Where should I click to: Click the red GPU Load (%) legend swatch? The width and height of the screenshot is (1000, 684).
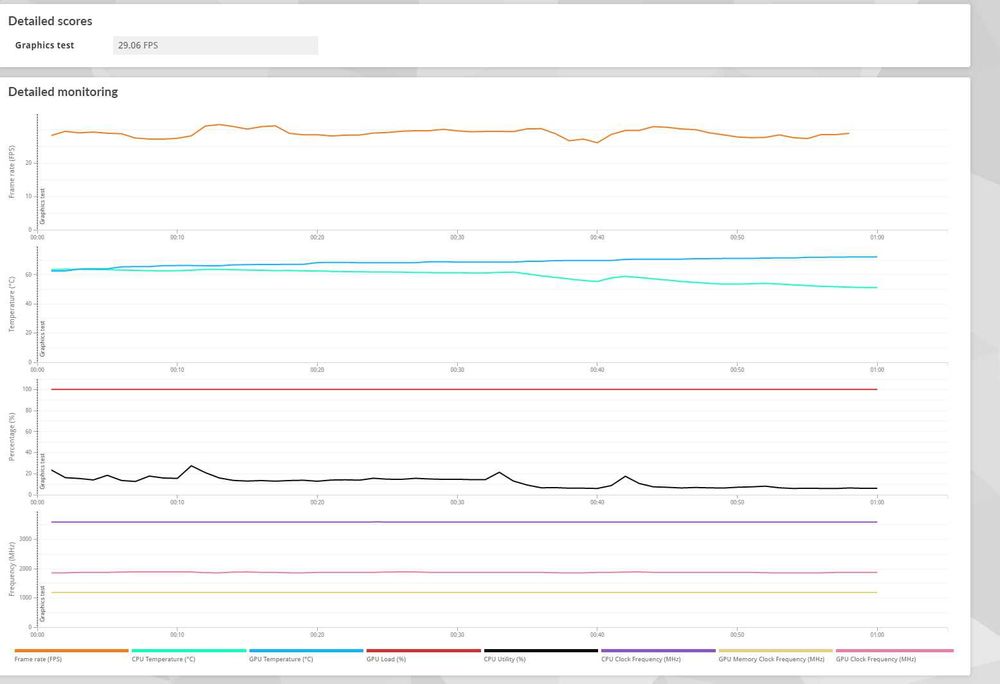(x=423, y=651)
